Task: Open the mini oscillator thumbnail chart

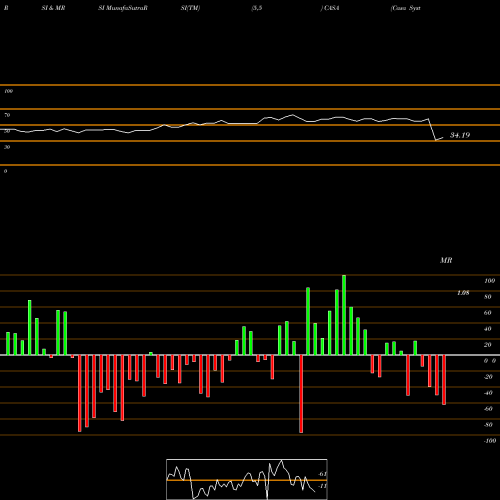Action: [247, 479]
